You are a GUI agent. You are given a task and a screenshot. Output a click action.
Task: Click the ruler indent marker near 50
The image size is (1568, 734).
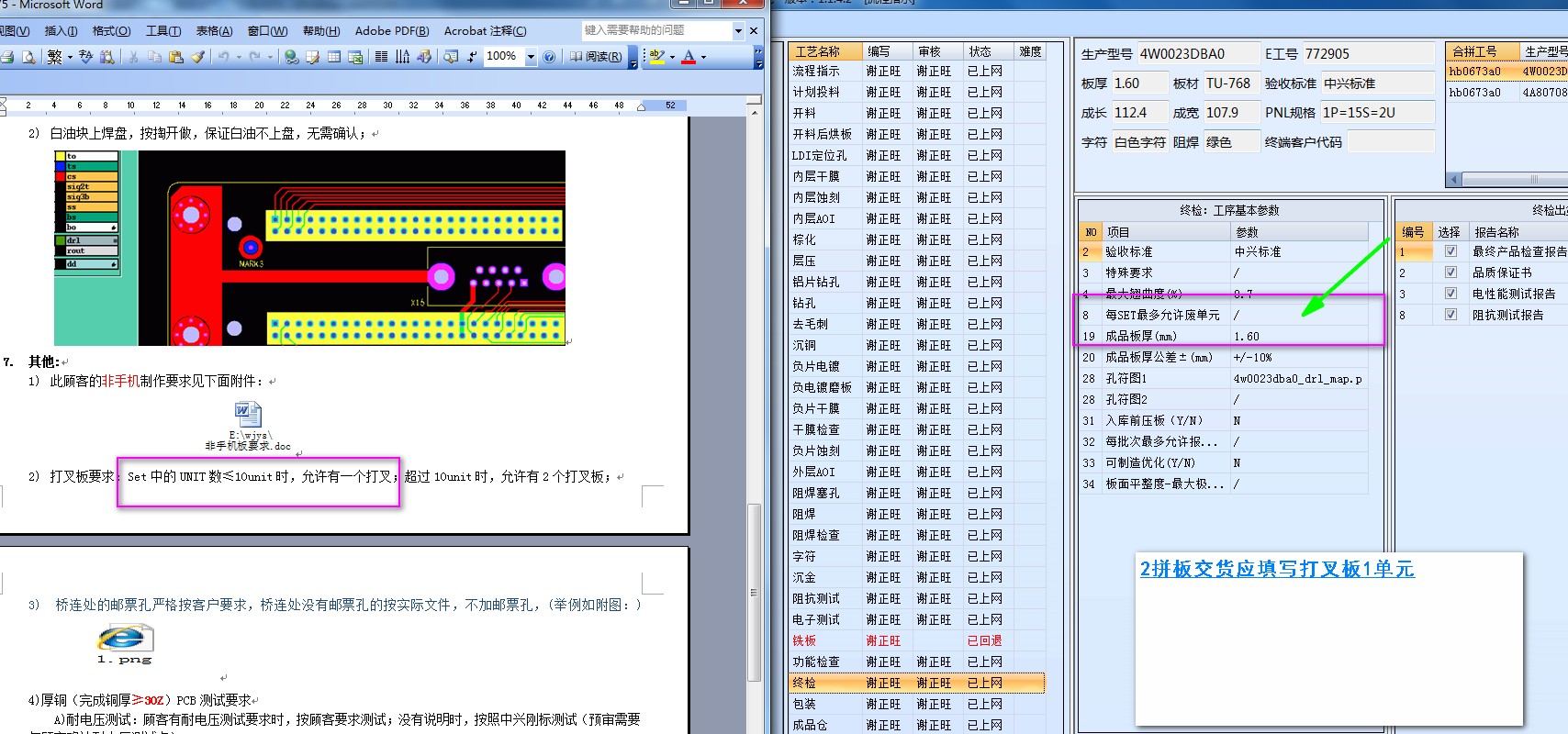[641, 106]
